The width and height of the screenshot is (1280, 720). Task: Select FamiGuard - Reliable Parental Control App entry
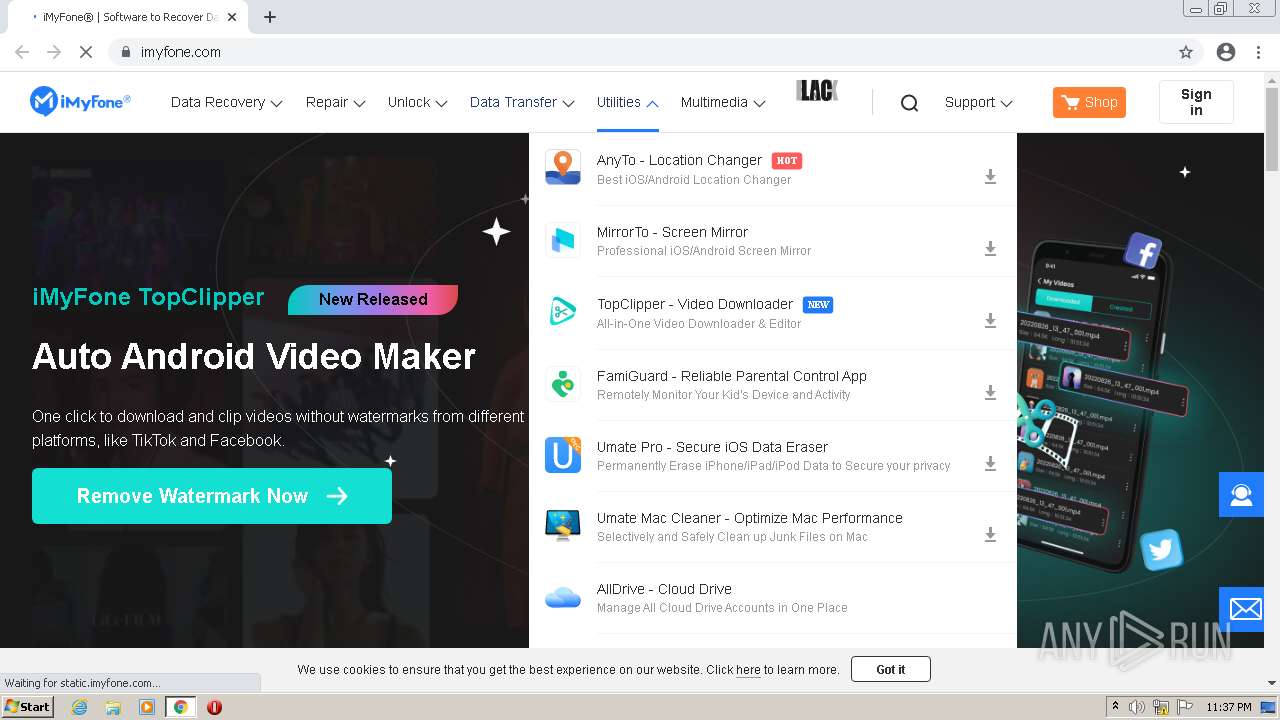(x=732, y=376)
